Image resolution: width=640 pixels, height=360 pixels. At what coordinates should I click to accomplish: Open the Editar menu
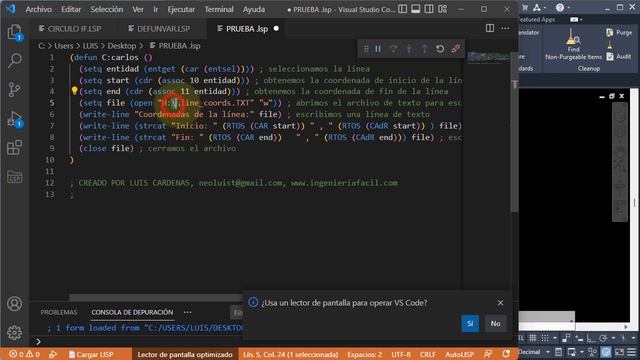point(71,9)
